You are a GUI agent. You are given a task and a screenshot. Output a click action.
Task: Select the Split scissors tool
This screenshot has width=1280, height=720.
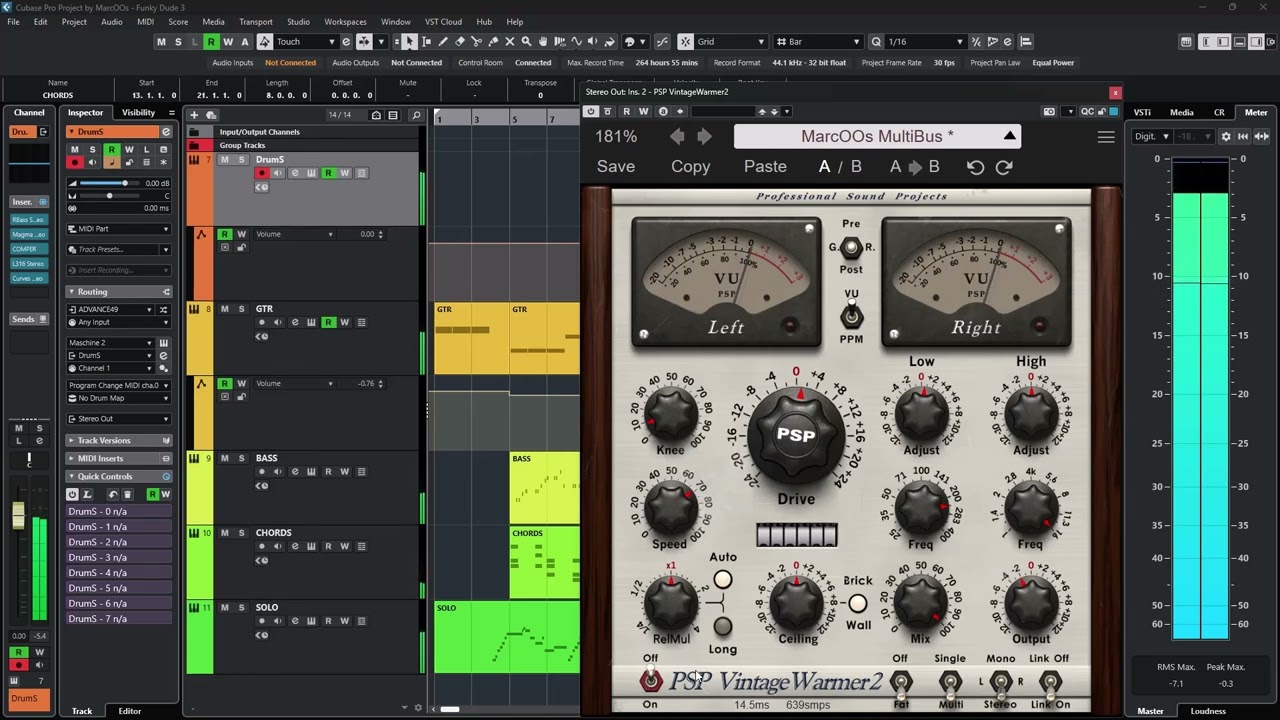[x=476, y=41]
